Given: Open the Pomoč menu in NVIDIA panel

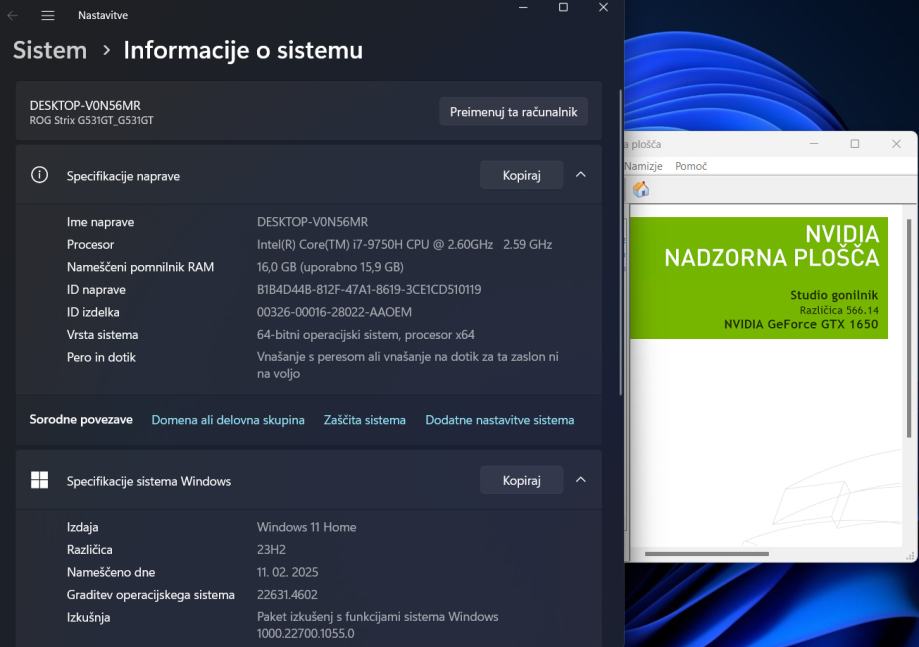Looking at the screenshot, I should pos(691,166).
